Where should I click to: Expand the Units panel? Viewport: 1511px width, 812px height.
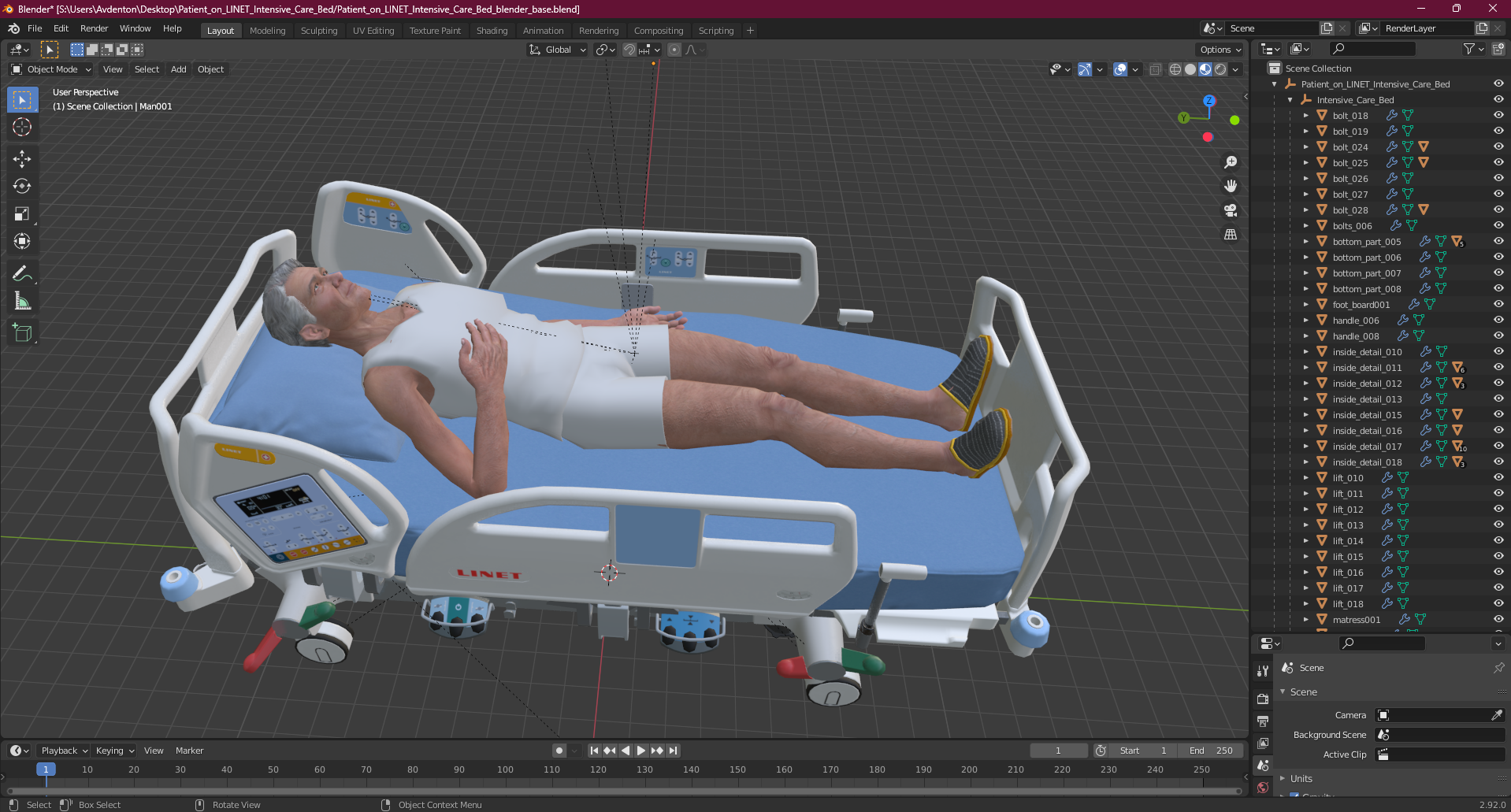(x=1301, y=778)
